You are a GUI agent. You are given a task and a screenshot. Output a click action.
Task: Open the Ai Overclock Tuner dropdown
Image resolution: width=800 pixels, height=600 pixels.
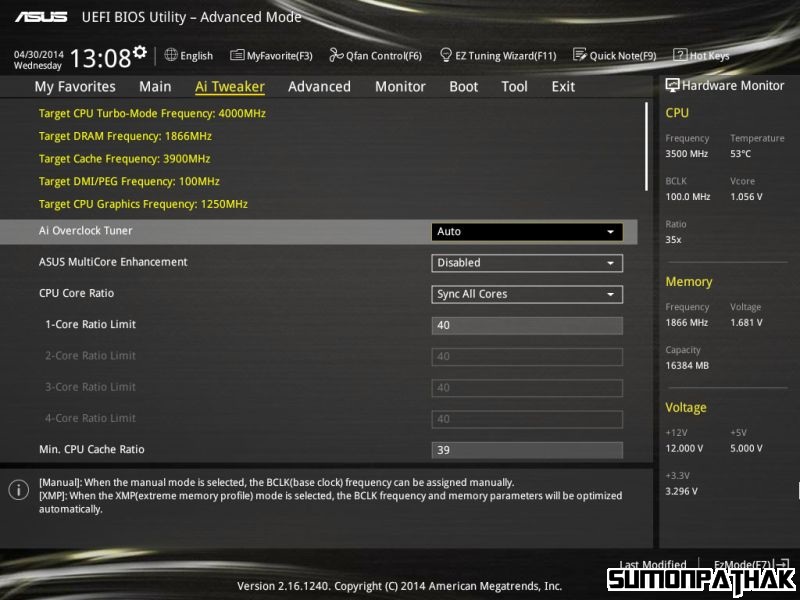pos(527,232)
